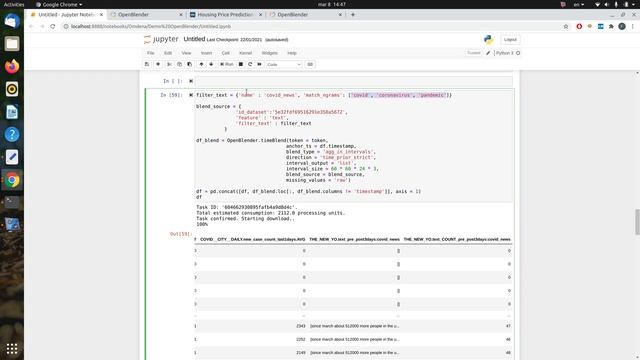Viewport: 640px width, 360px height.
Task: Open Firefox from the dock
Action: pyautogui.click(x=12, y=66)
